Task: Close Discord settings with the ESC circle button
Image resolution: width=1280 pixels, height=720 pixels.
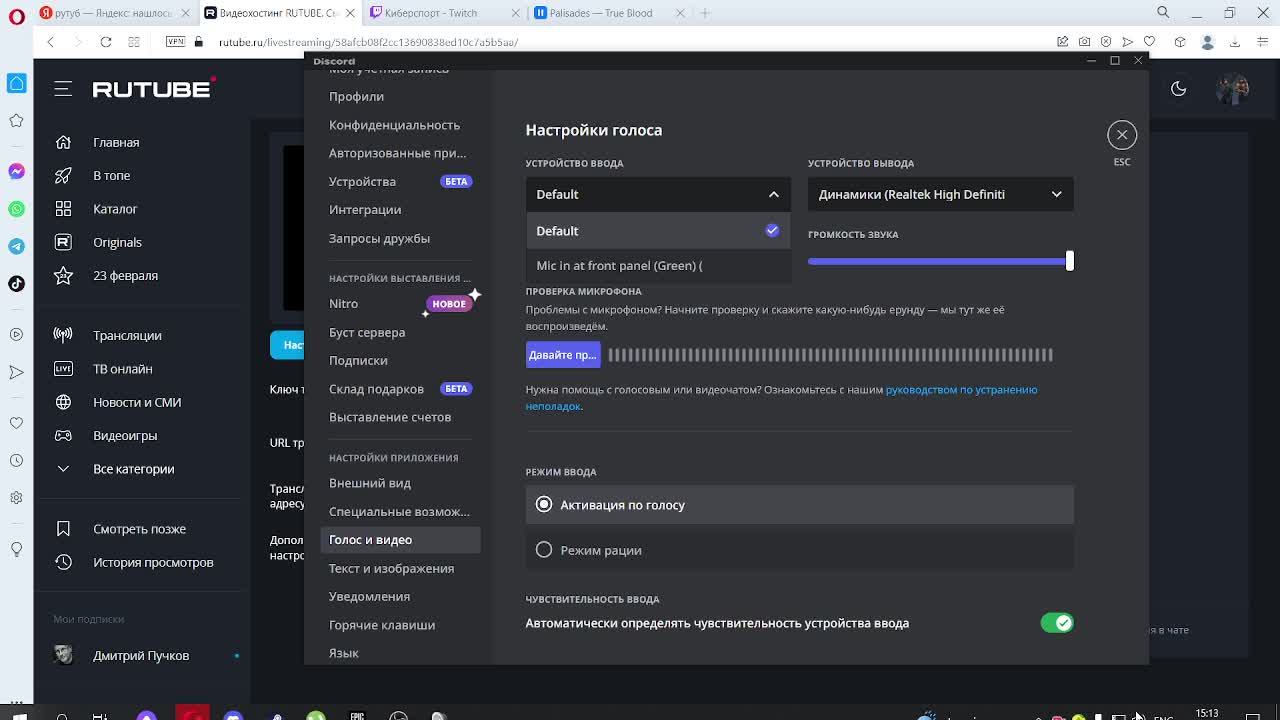Action: click(1122, 135)
